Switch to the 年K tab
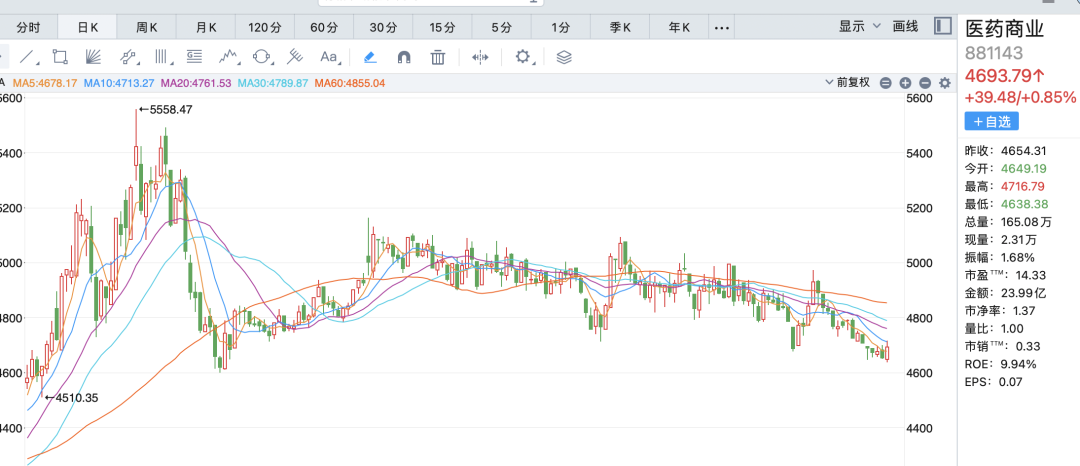 pos(679,28)
